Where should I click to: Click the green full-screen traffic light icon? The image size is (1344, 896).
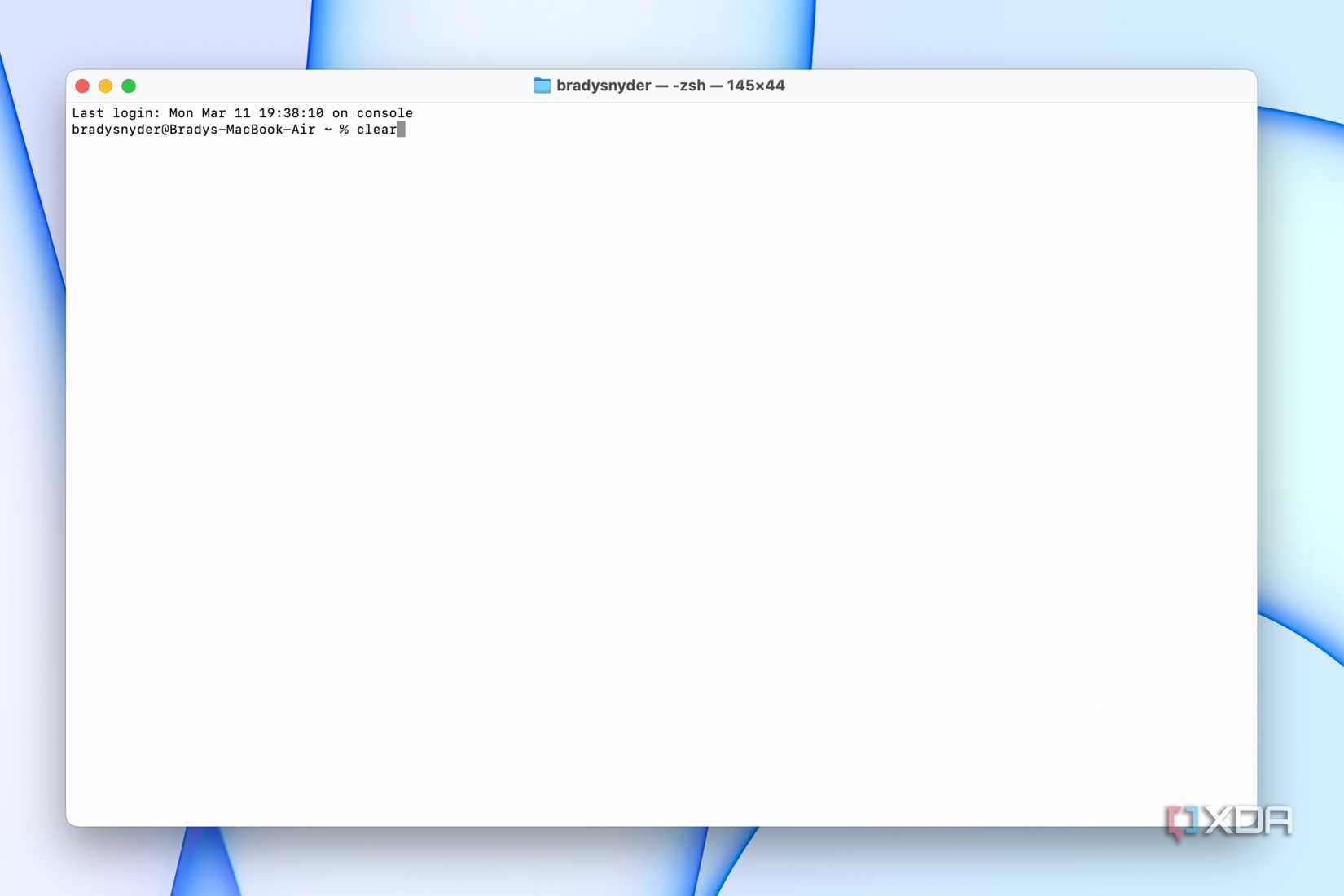(130, 85)
